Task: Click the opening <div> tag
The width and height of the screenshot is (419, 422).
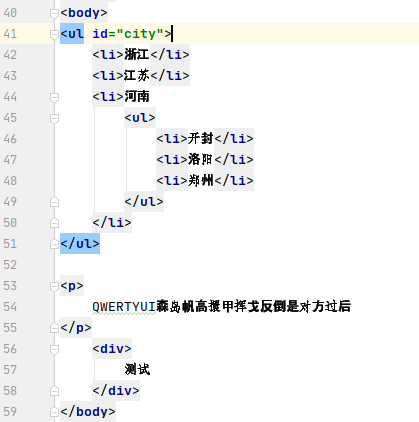Action: [x=112, y=349]
